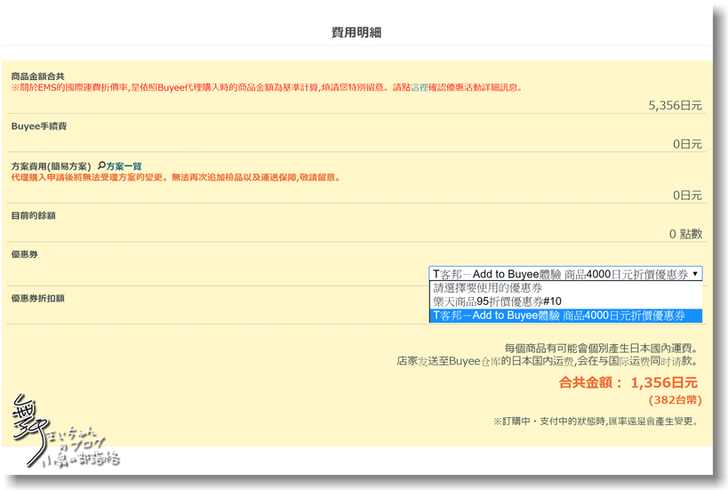The image size is (728, 490).
Task: Click the coupon dropdown arrow
Action: pos(694,273)
